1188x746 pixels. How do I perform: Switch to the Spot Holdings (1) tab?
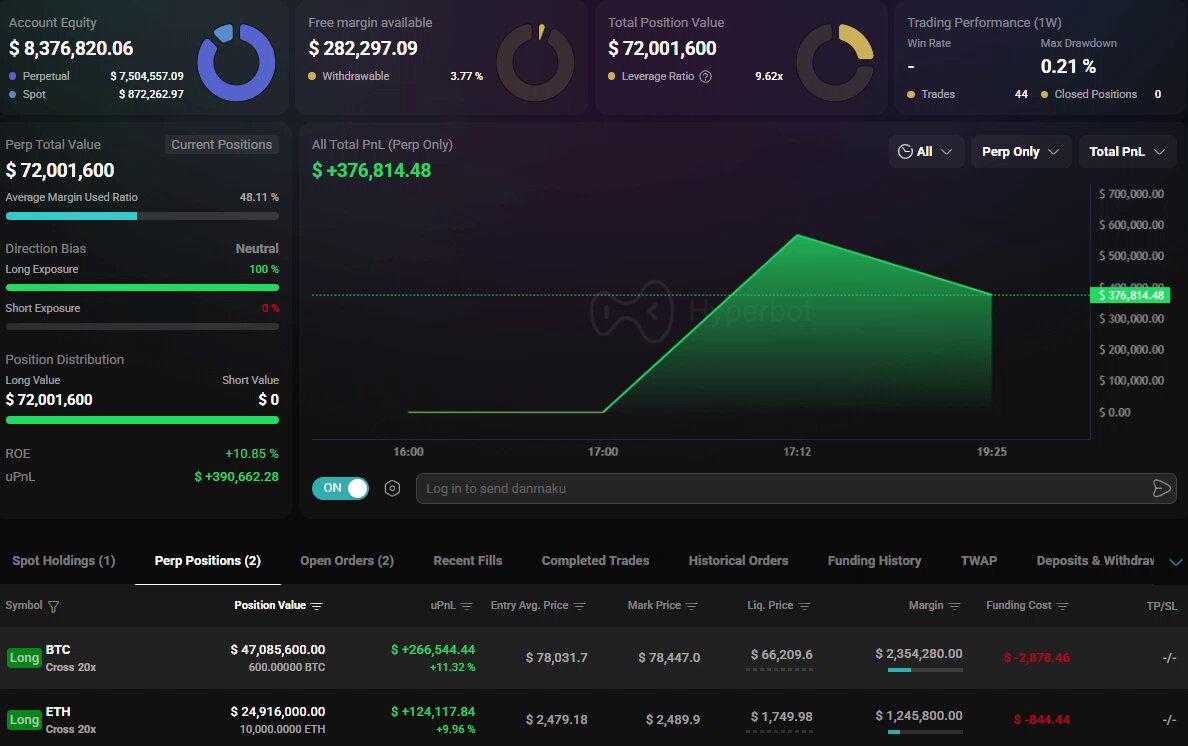click(64, 560)
